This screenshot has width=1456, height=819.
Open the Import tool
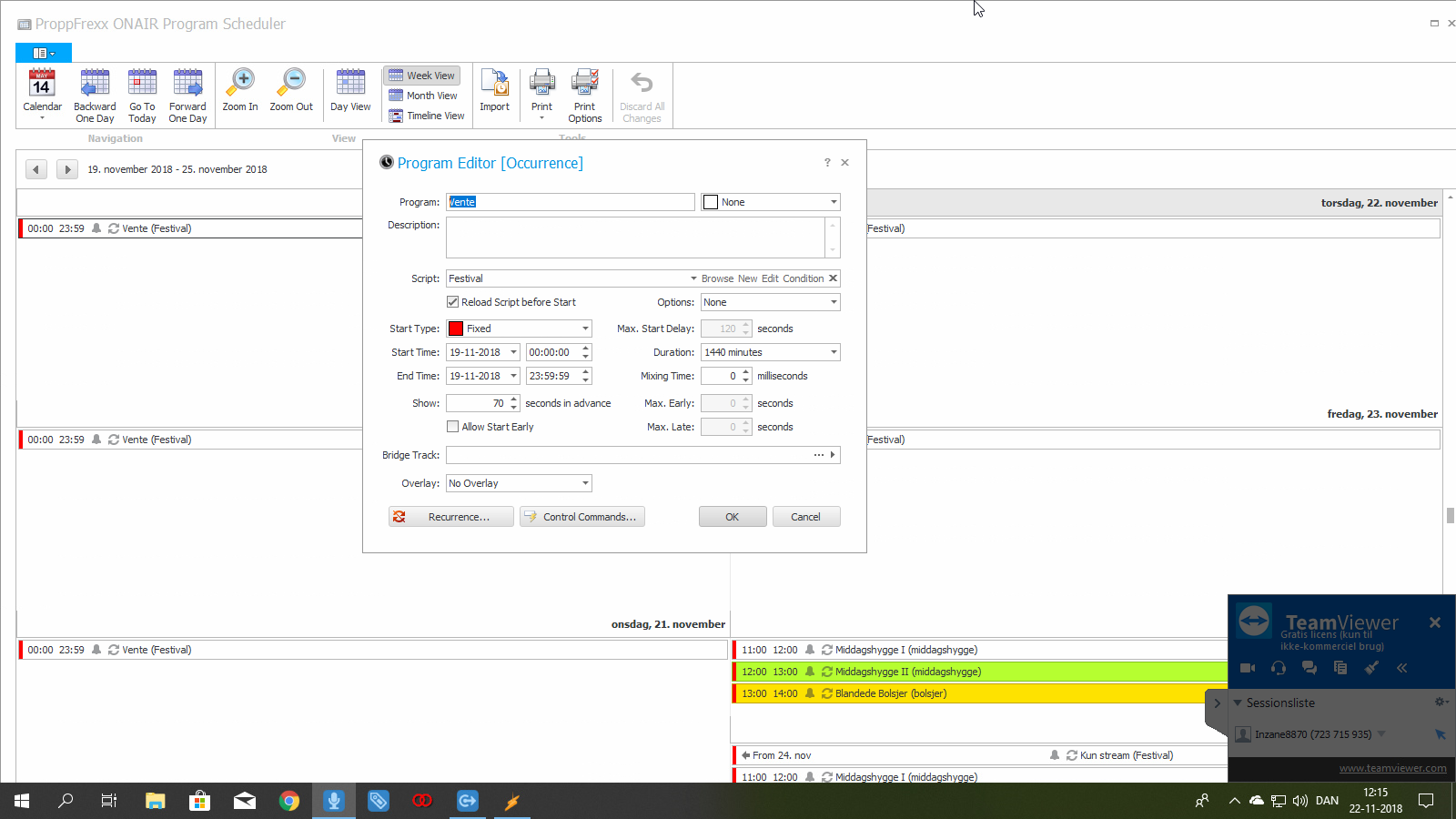tap(494, 90)
